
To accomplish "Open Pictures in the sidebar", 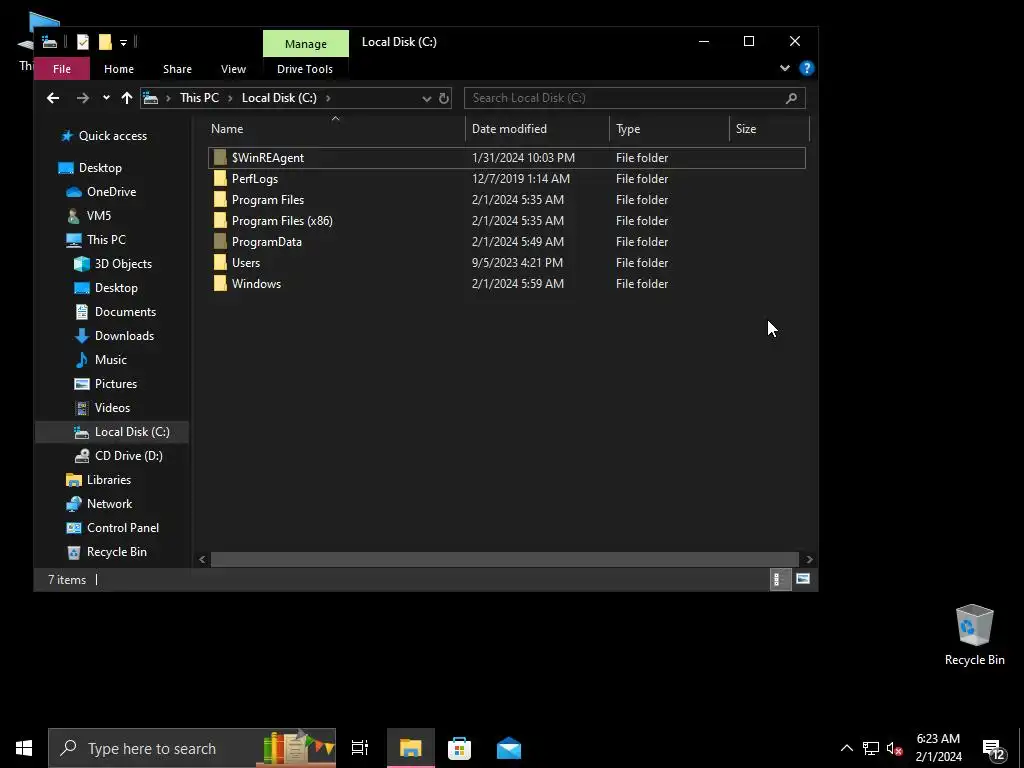I will [116, 384].
